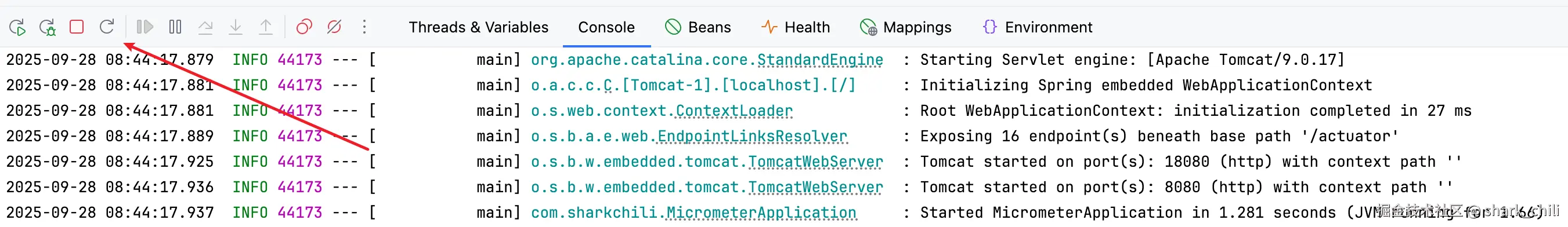Rerun the application with the green play icon

[17, 27]
